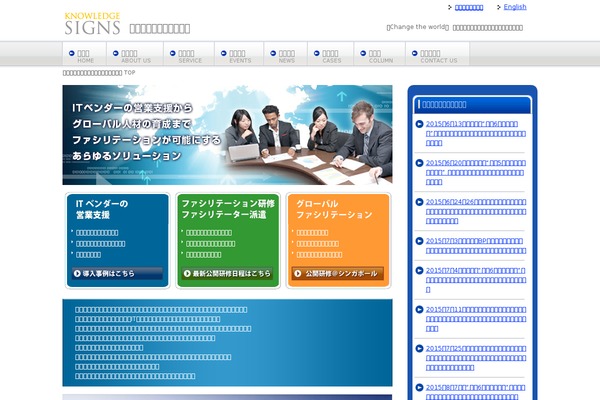
Task: Click the arrow icon beside 7/11 event
Action: pos(419,310)
